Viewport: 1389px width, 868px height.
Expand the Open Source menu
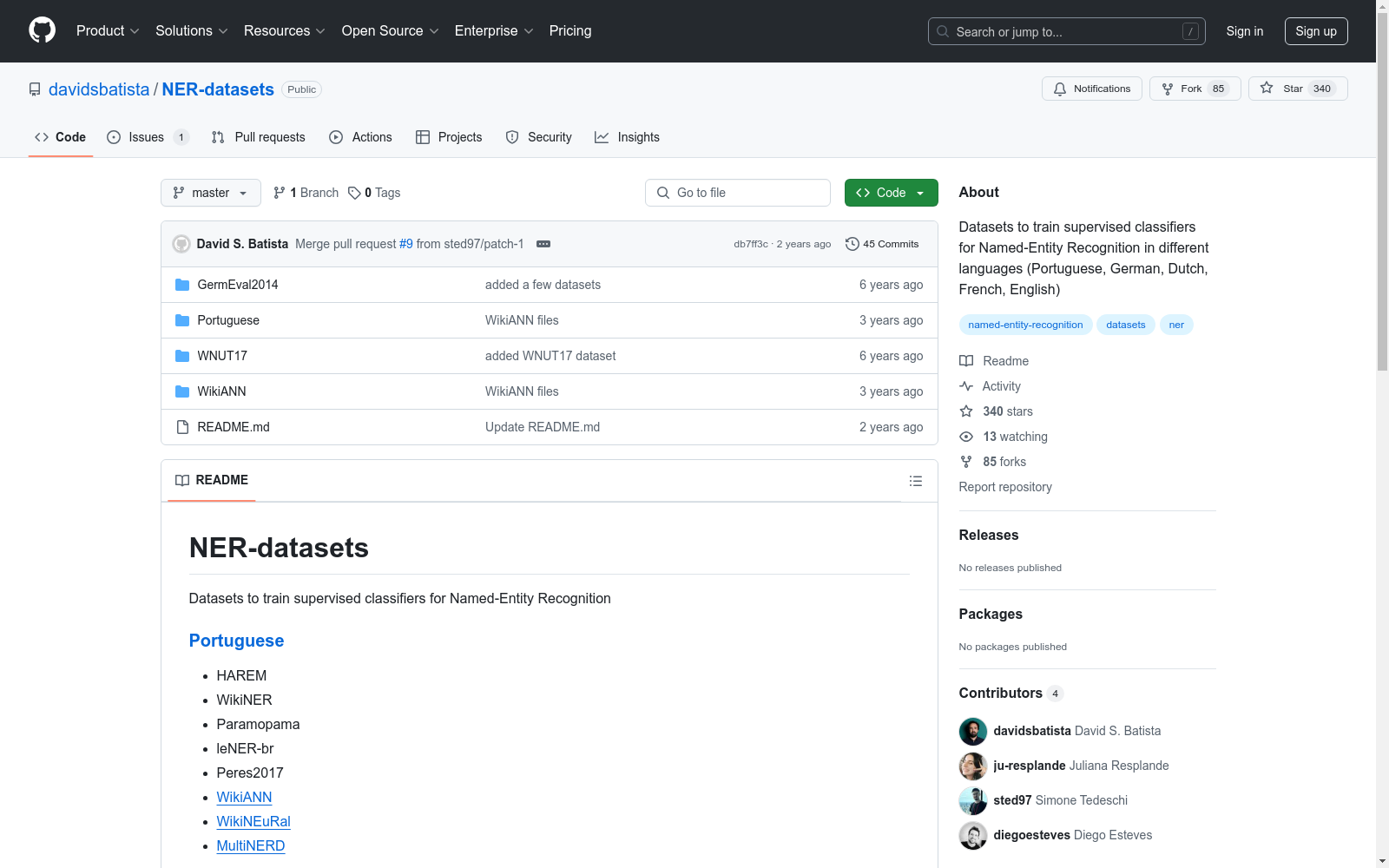391,31
